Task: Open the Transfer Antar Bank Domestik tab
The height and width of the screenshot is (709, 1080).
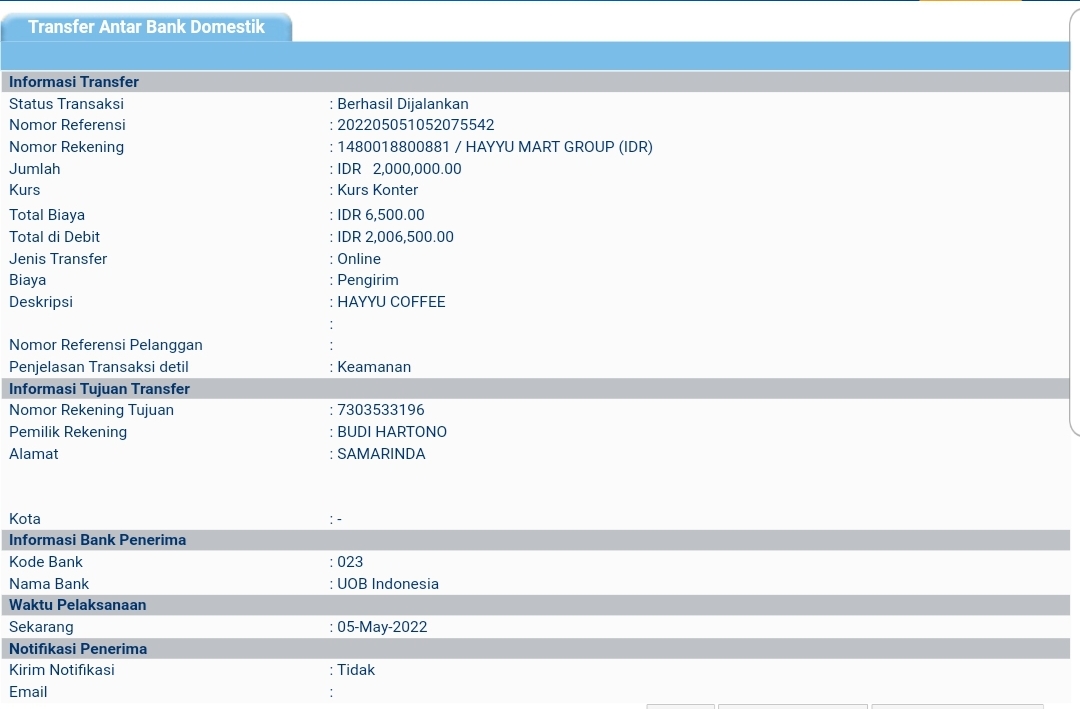Action: click(146, 27)
